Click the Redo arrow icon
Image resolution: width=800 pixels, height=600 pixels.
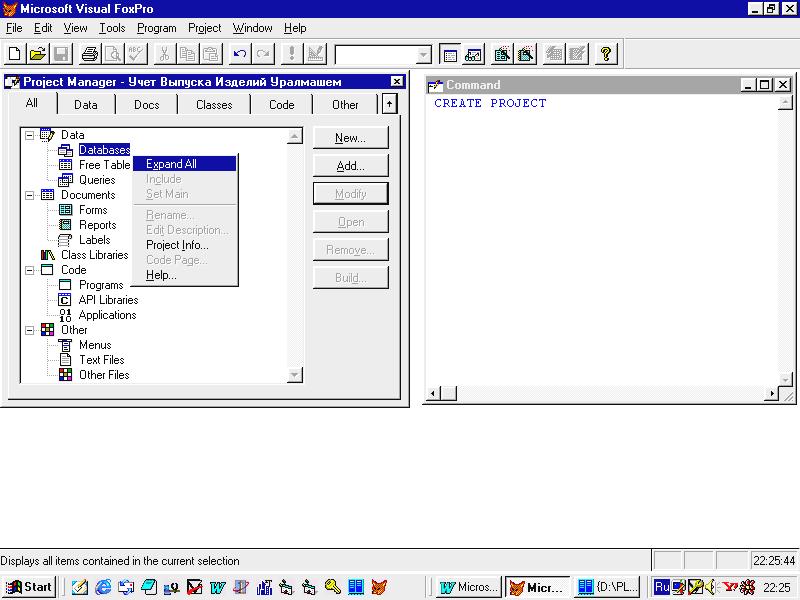point(263,54)
